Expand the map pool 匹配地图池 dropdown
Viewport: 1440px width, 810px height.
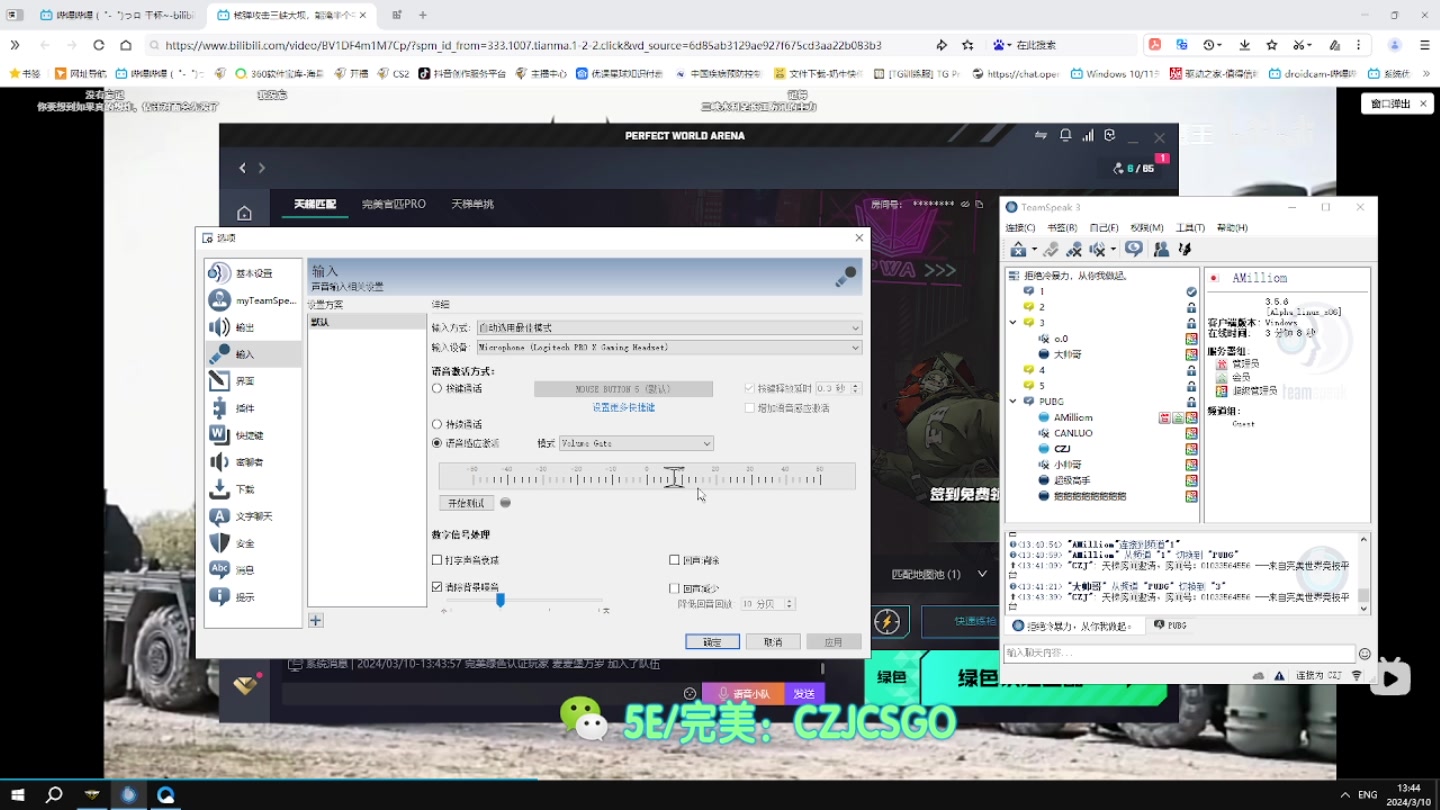(982, 574)
